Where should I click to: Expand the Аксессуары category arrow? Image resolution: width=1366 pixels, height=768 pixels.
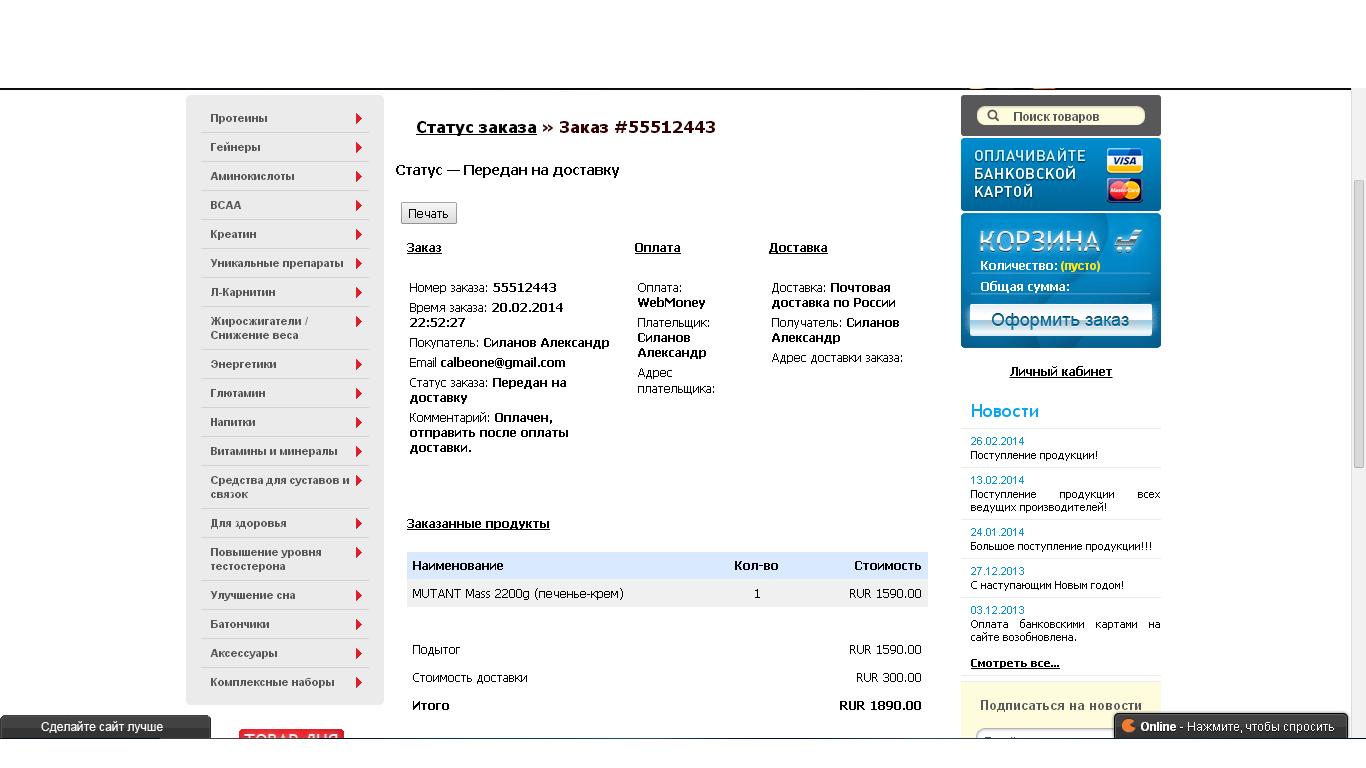pos(358,654)
